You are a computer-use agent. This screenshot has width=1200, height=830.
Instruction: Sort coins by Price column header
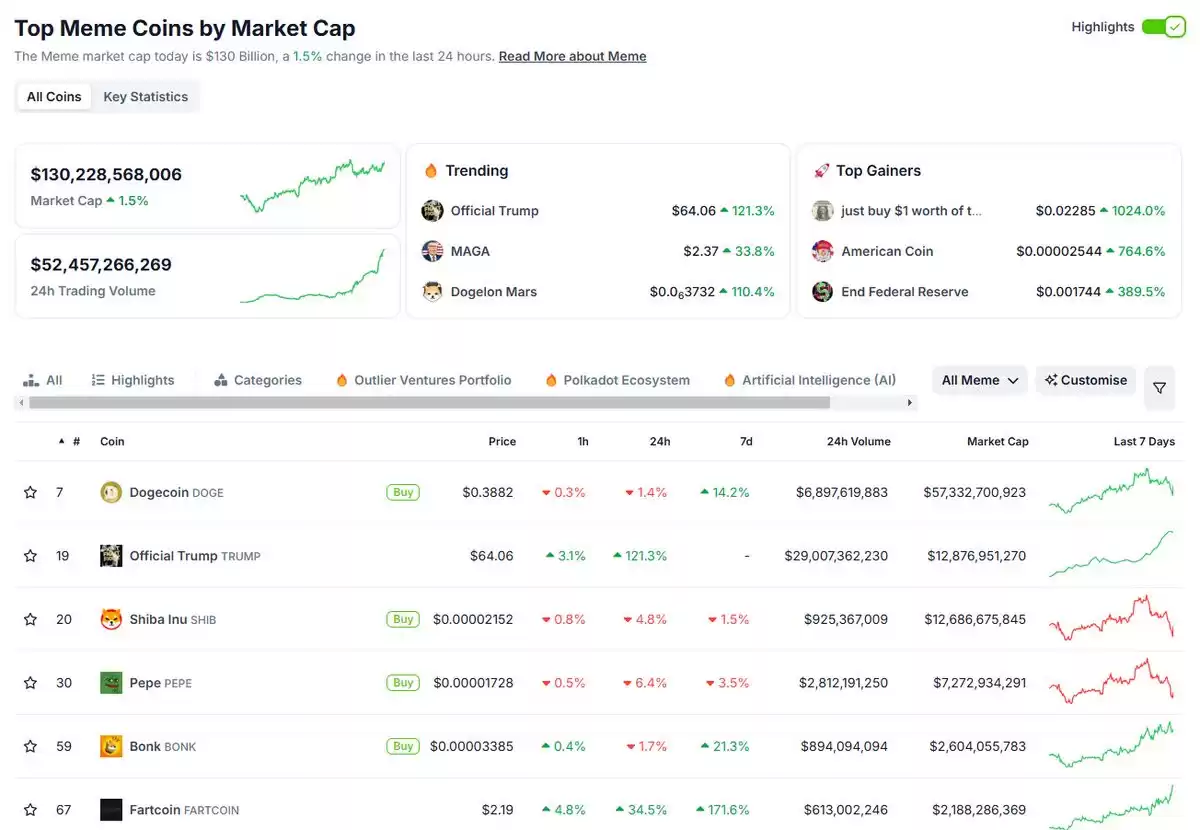click(502, 441)
